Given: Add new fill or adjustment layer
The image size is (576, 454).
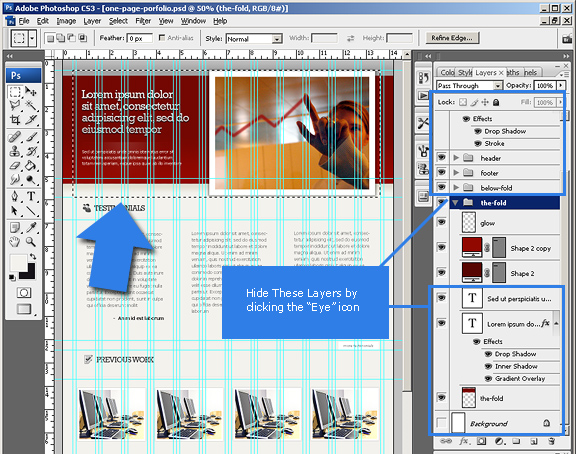Looking at the screenshot, I should coord(499,441).
